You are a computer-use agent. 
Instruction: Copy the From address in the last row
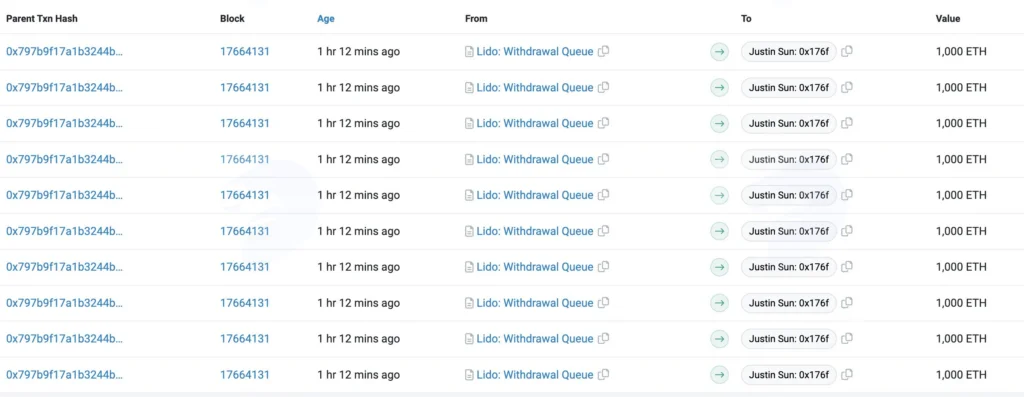pyautogui.click(x=603, y=375)
